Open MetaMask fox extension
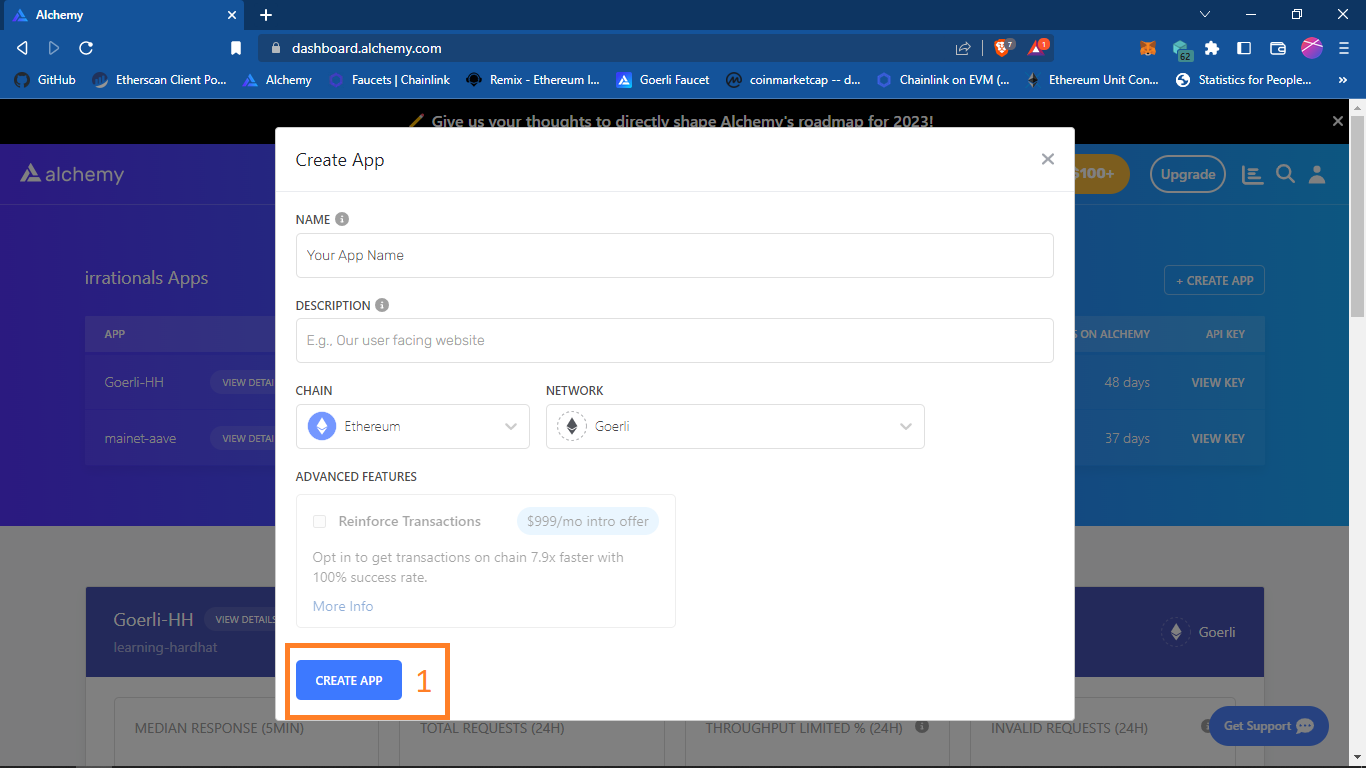 pyautogui.click(x=1148, y=48)
